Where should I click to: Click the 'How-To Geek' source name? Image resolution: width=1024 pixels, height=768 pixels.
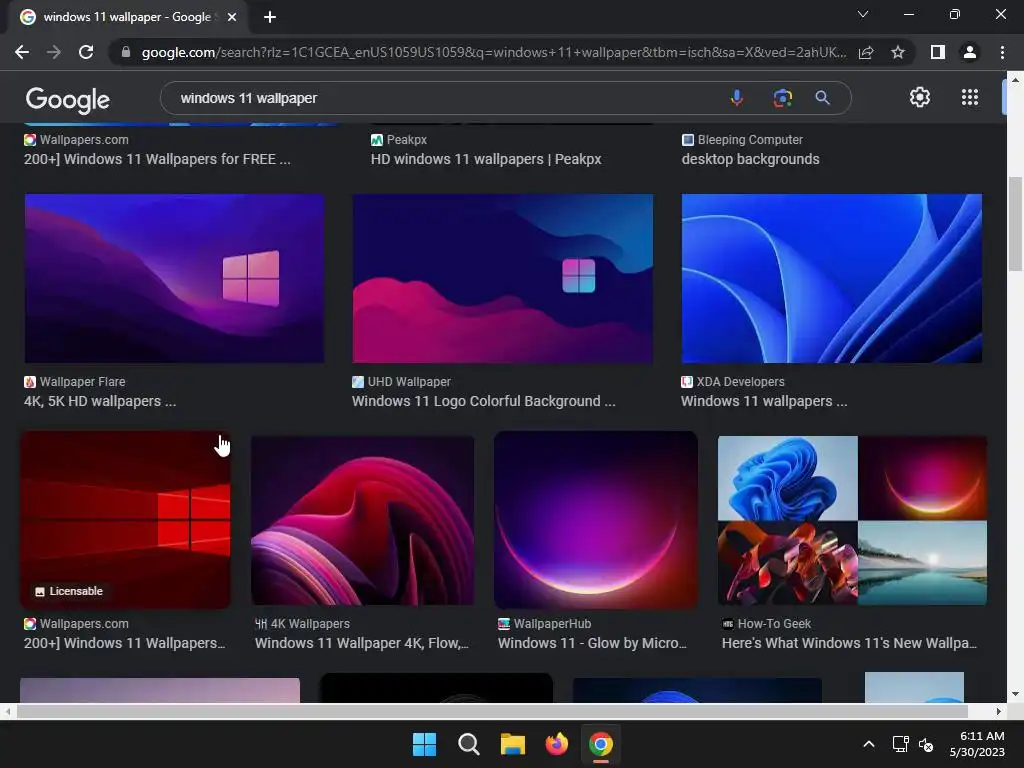[774, 624]
